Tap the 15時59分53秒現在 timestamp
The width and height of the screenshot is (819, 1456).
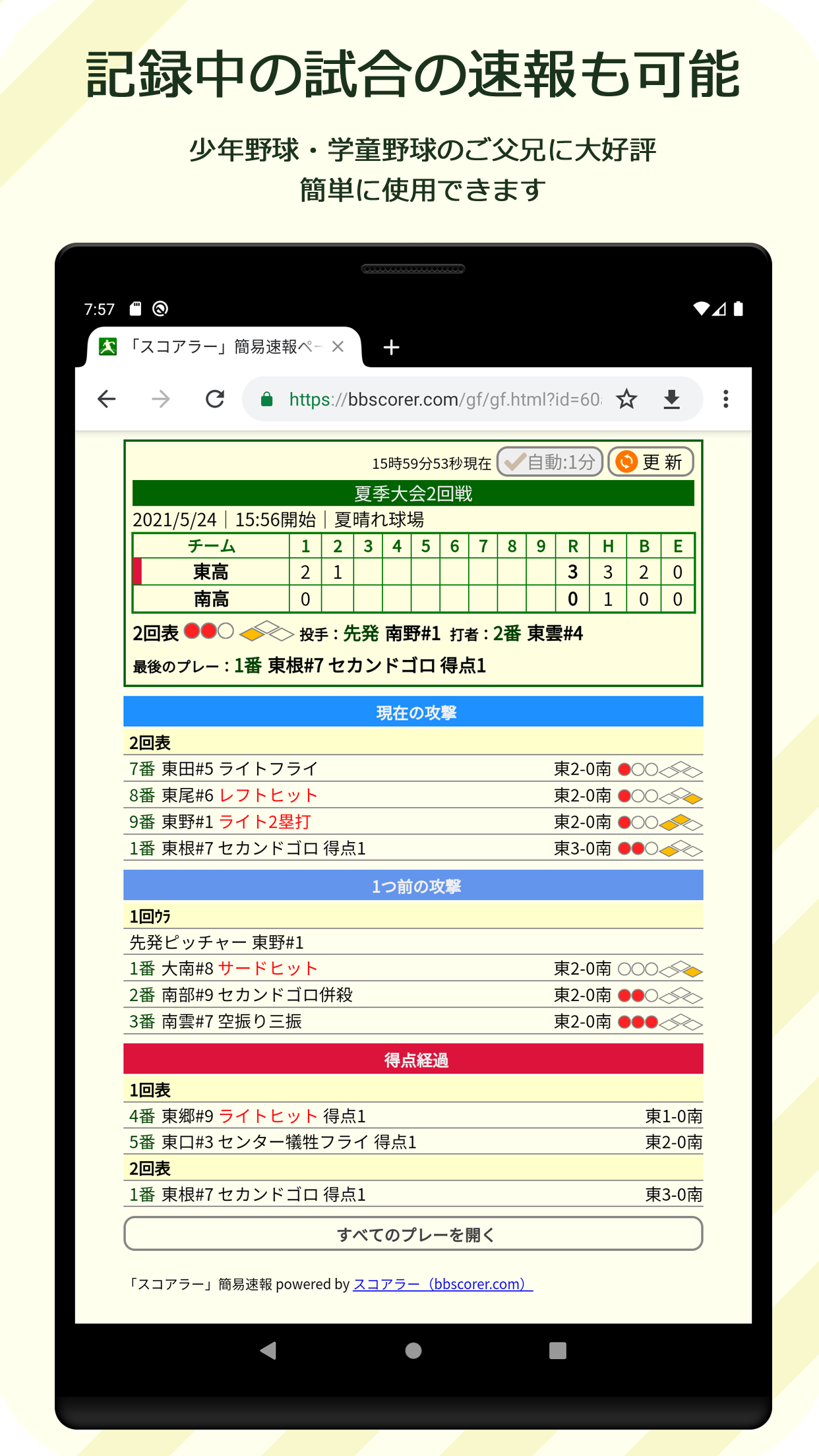(432, 464)
